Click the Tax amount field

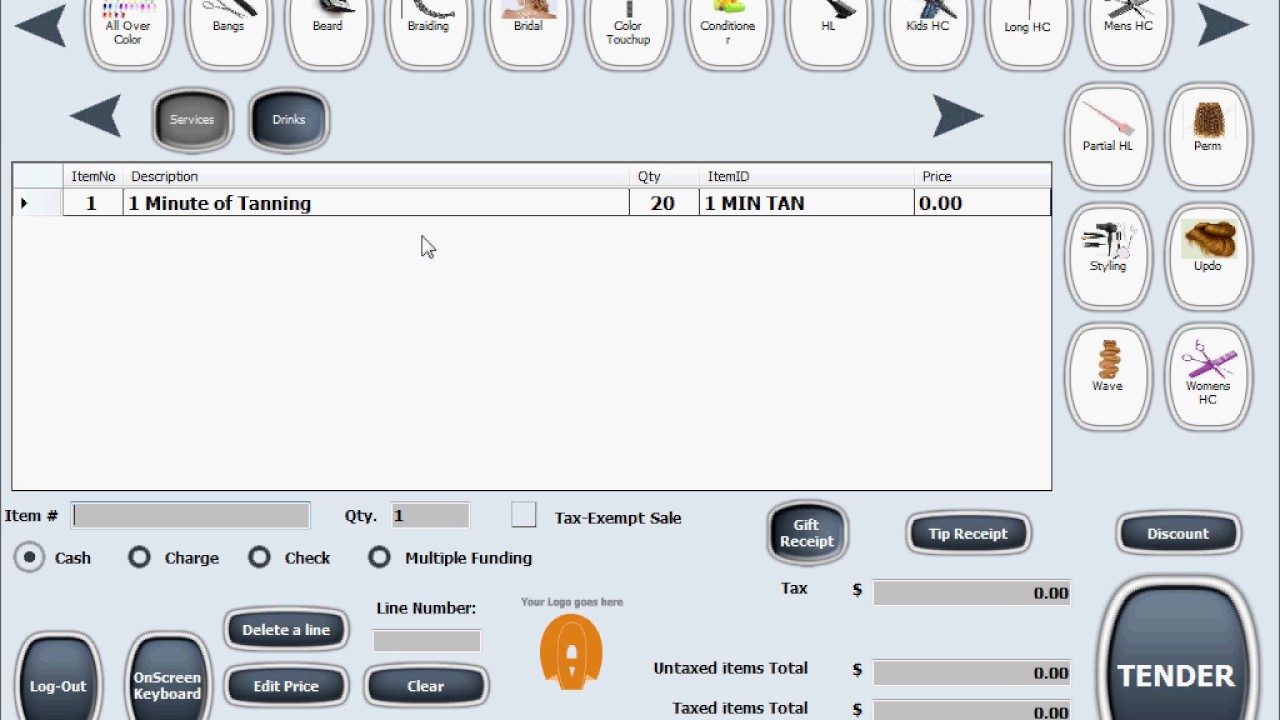pos(972,592)
